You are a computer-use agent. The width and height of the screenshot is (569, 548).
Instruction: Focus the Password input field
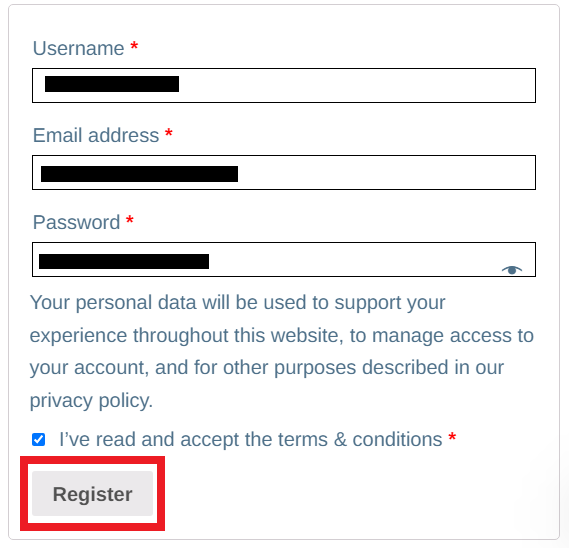284,259
